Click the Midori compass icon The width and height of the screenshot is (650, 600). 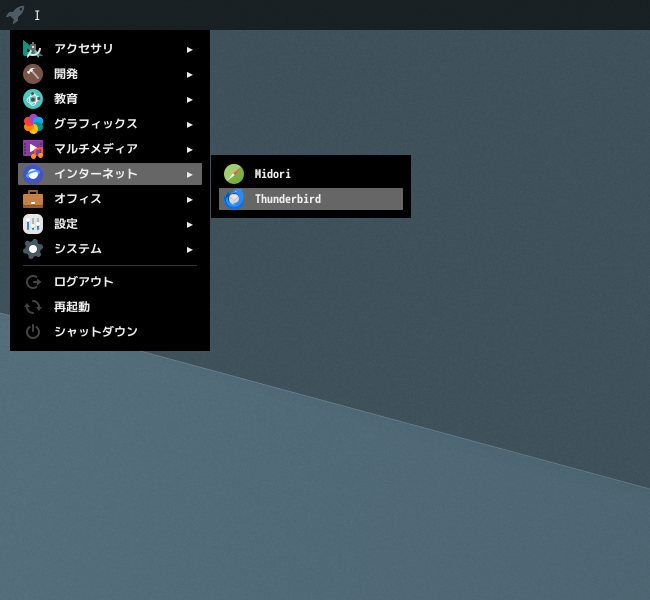click(234, 174)
